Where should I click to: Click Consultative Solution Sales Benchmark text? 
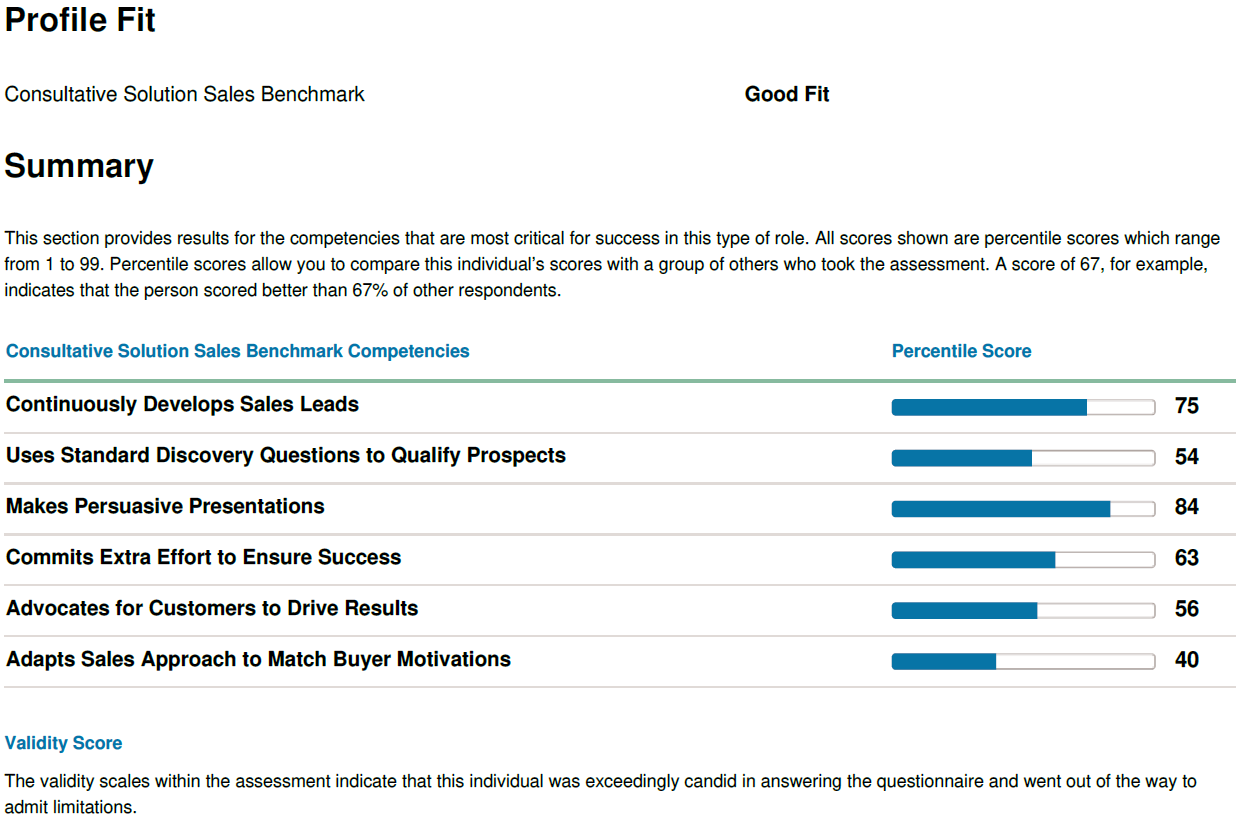185,94
